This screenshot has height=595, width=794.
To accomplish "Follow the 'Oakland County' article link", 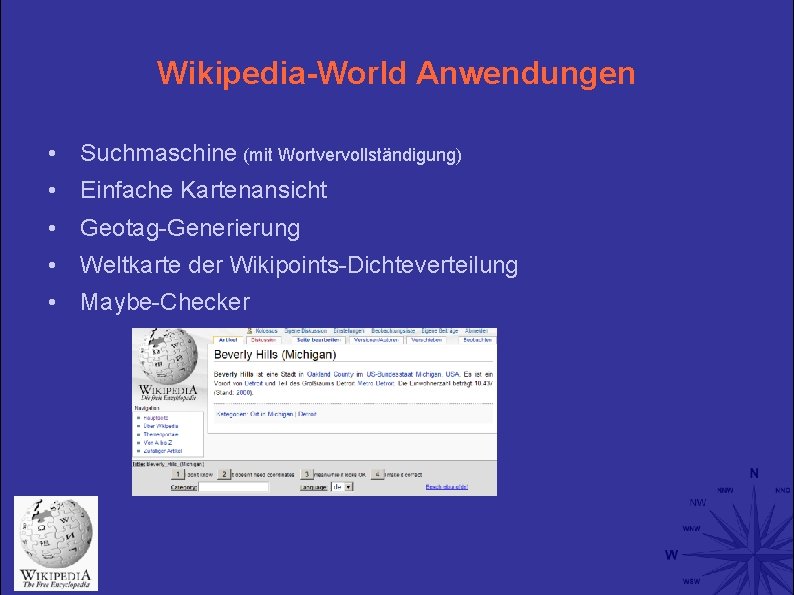I will coord(330,374).
